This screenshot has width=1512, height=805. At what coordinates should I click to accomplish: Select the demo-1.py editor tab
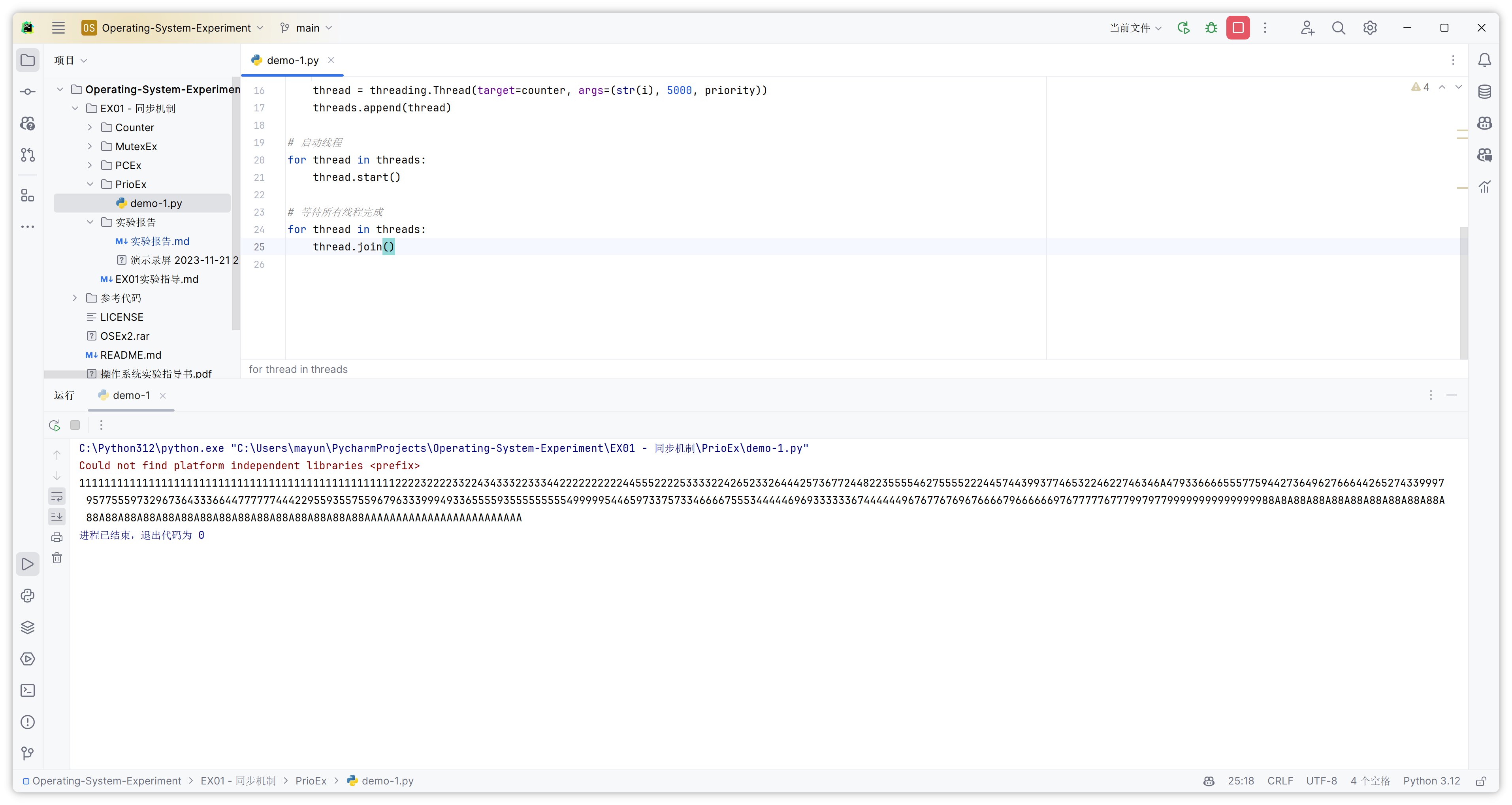coord(292,60)
